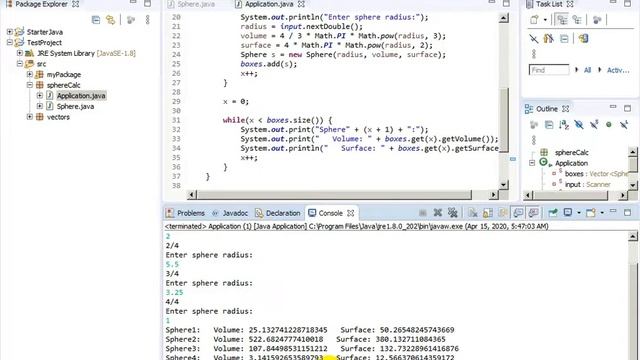Open the Open Console dropdown arrow
This screenshot has width=640, height=360.
point(602,213)
